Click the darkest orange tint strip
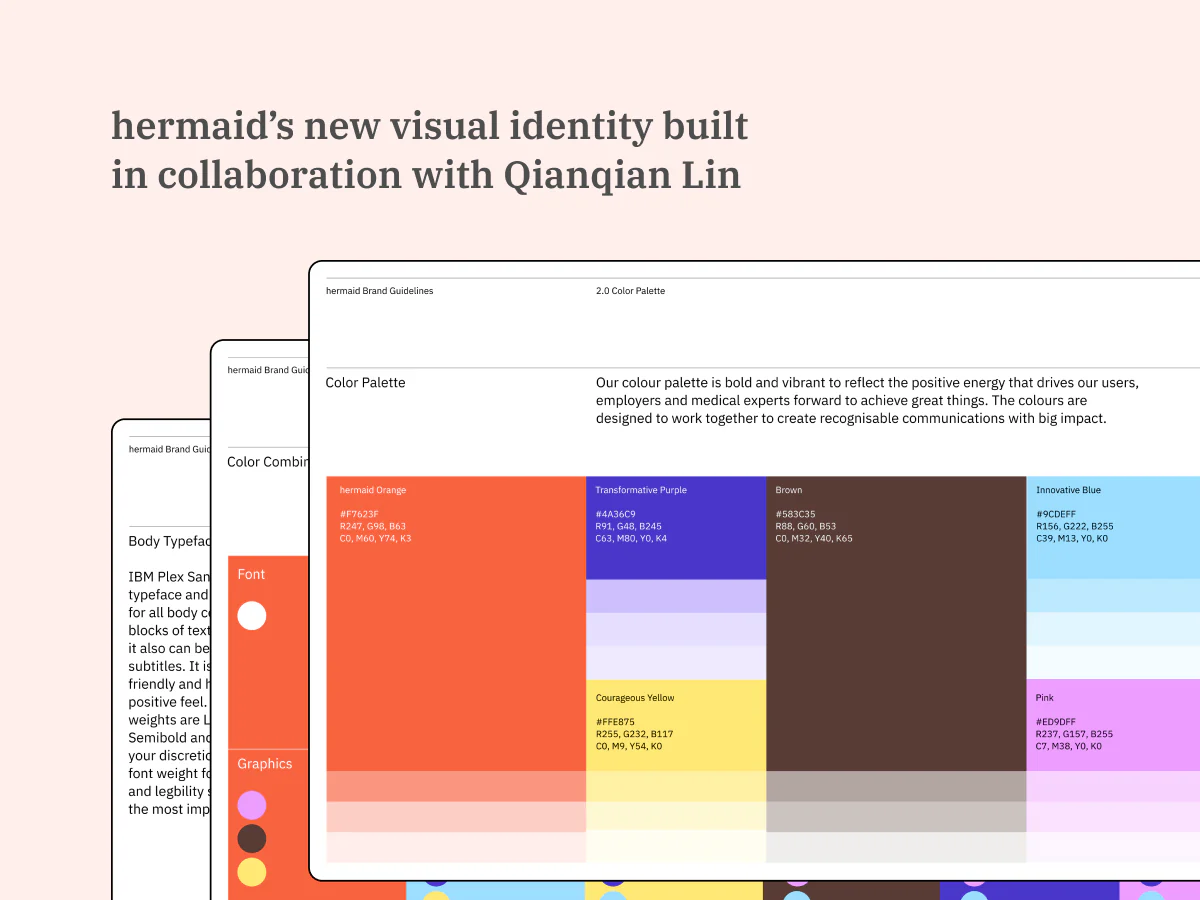This screenshot has width=1200, height=900. (x=456, y=786)
